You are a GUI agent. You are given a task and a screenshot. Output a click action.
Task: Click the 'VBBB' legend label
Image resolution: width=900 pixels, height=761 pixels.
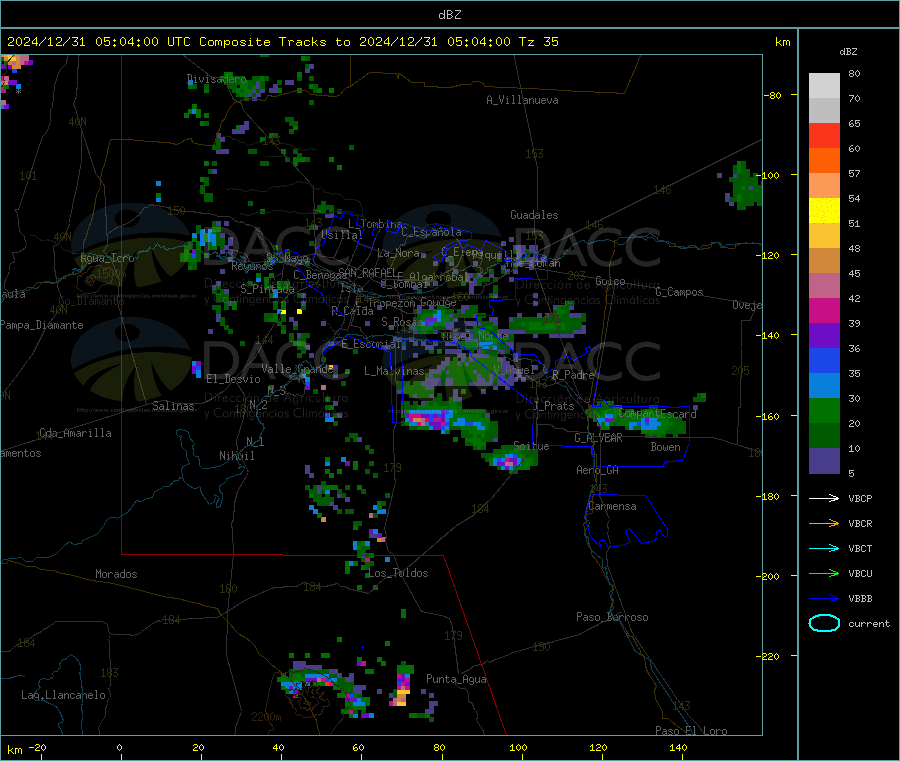(x=860, y=598)
